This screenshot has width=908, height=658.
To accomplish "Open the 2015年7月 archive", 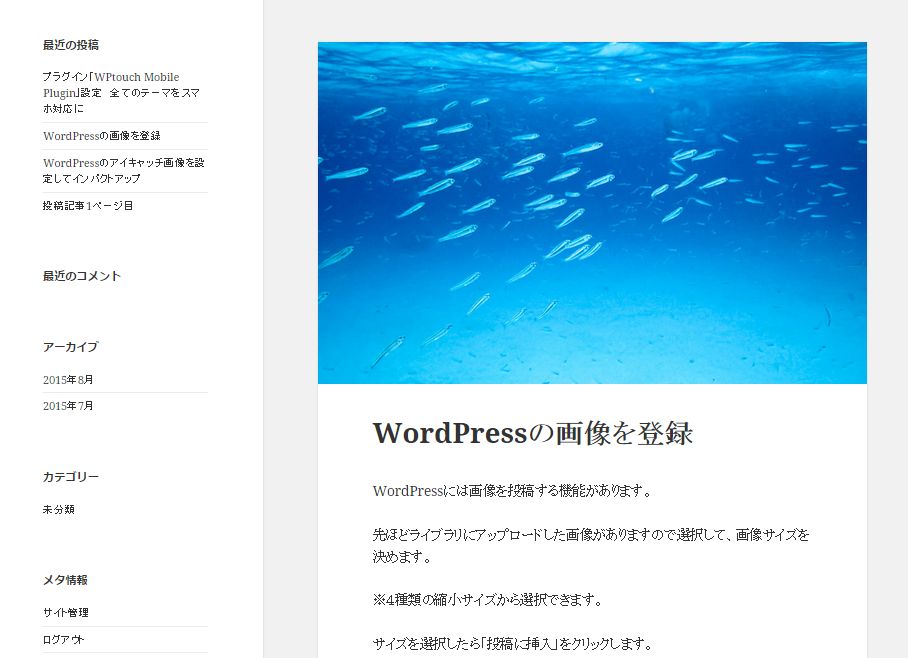I will 68,406.
